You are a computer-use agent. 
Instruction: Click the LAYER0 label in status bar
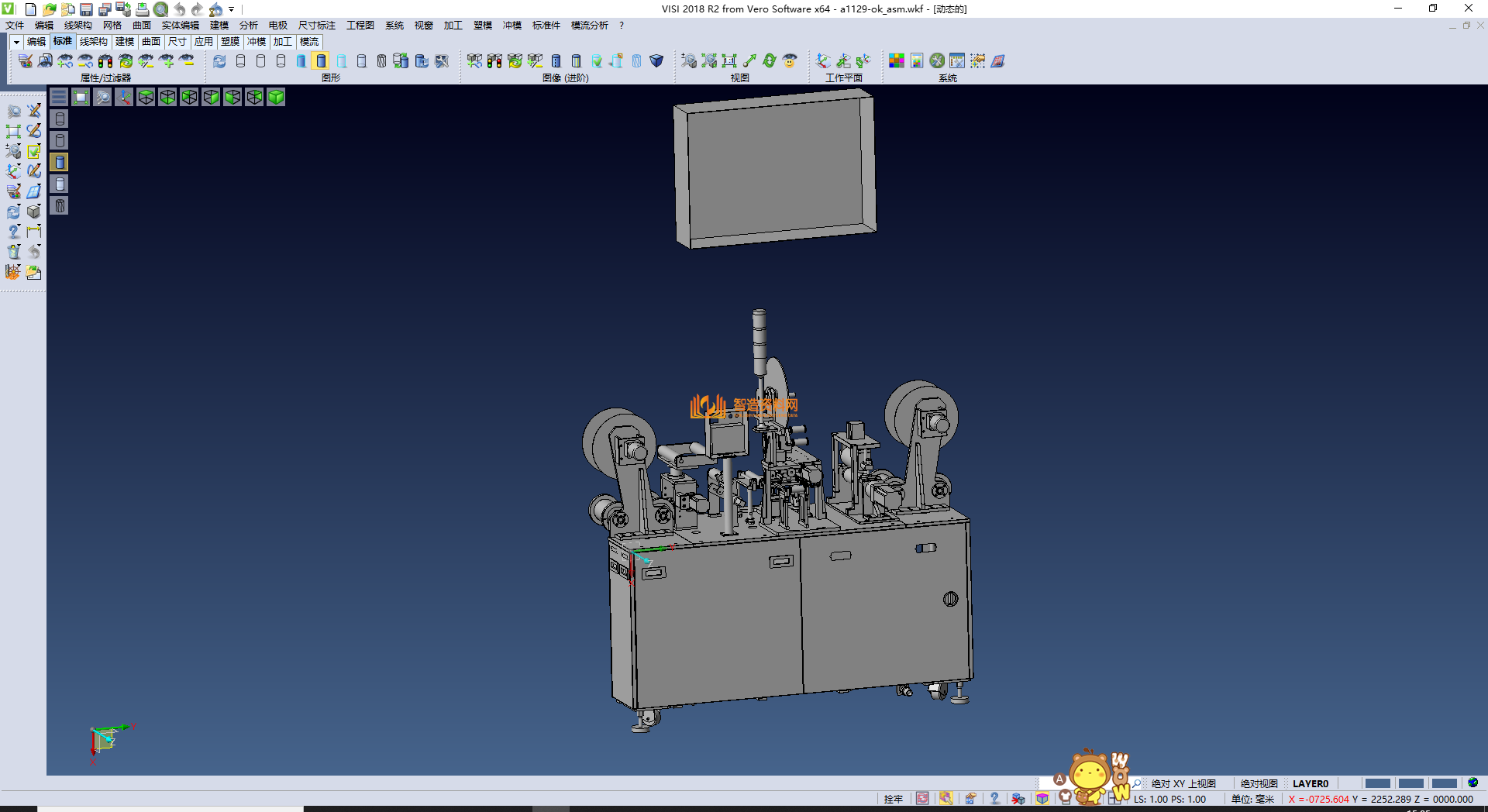(1310, 783)
